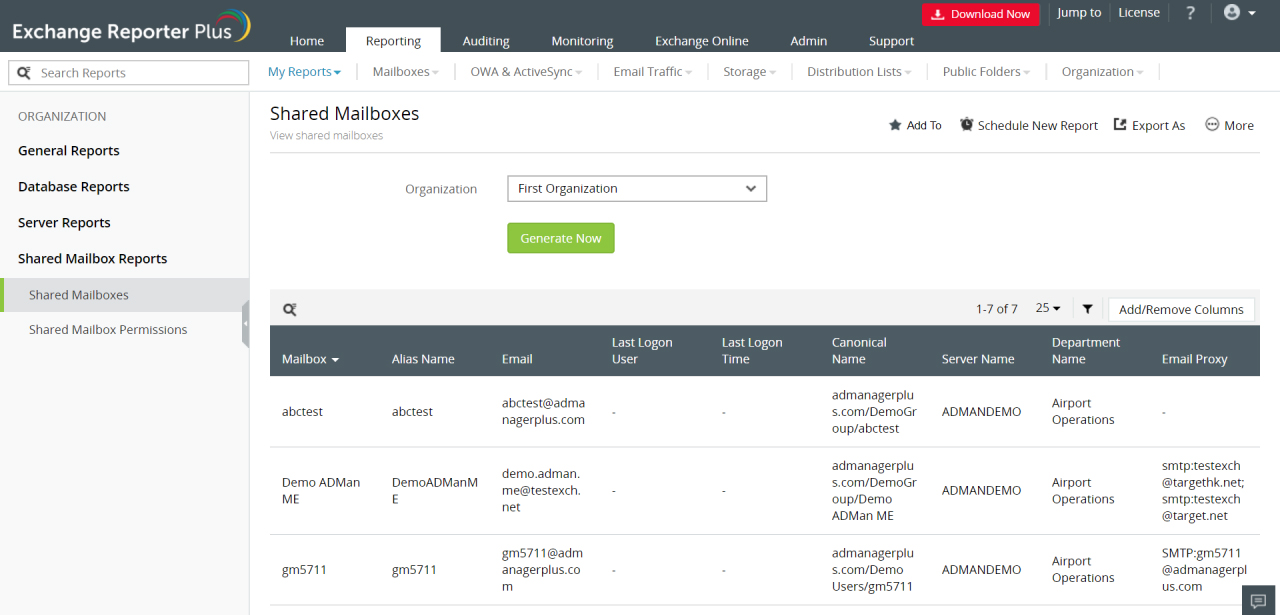This screenshot has width=1280, height=615.
Task: Open the chat icon at bottom right
Action: (1258, 600)
